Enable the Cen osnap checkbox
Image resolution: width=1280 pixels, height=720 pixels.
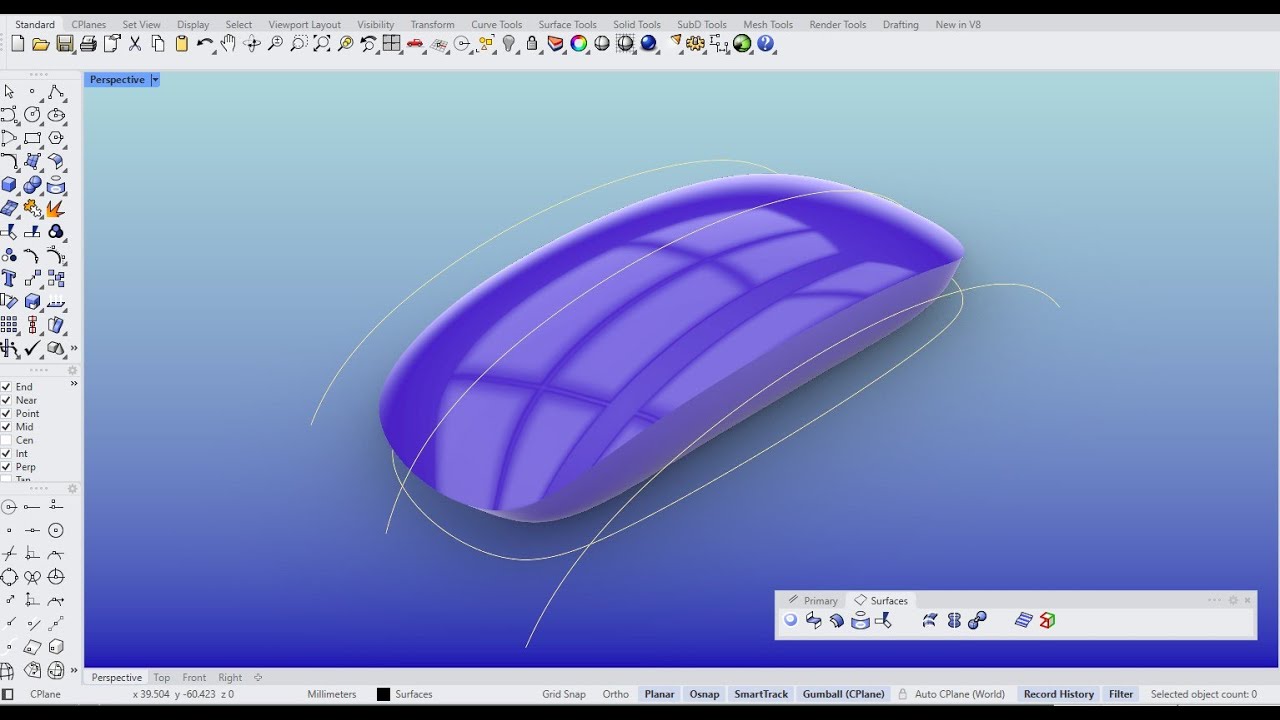(x=6, y=440)
